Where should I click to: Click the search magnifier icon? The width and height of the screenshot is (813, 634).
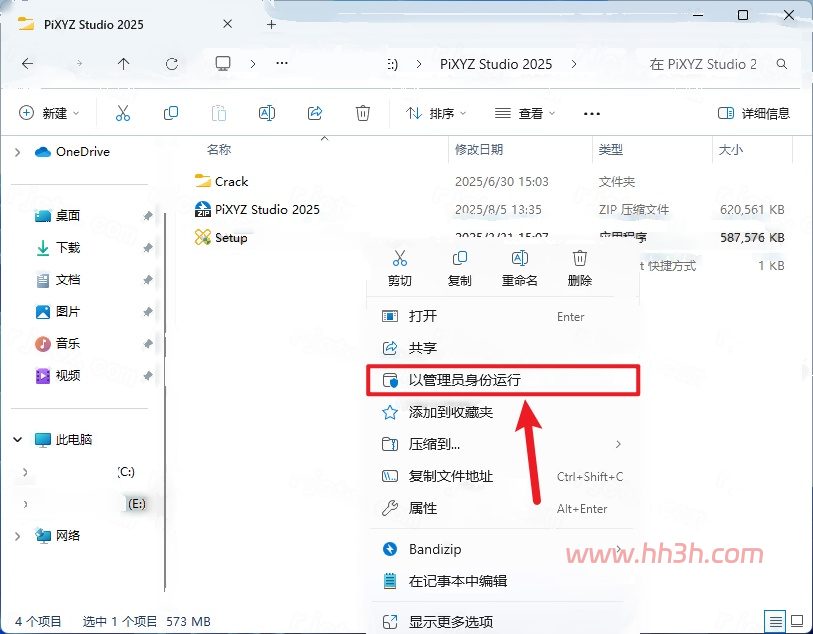pyautogui.click(x=781, y=64)
